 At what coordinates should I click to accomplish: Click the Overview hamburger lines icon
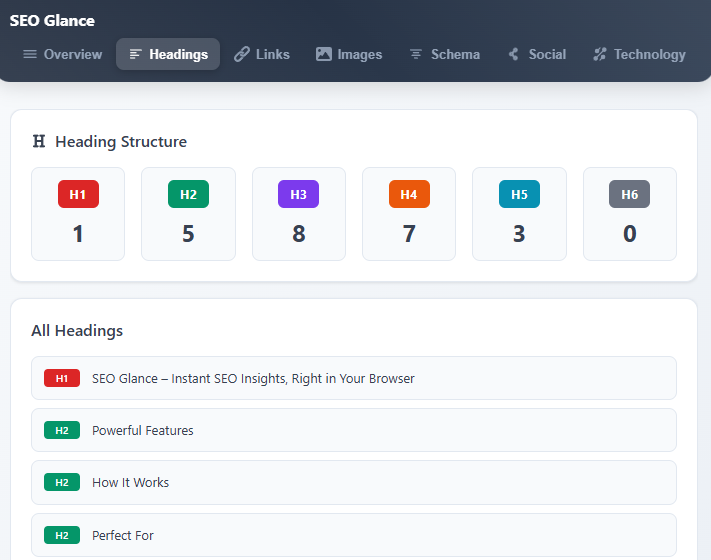coord(30,54)
